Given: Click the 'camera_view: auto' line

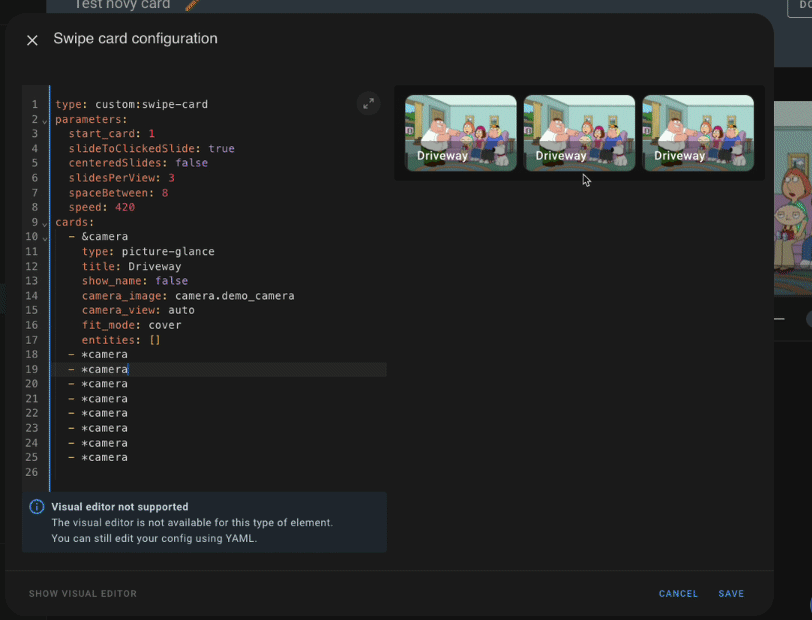Looking at the screenshot, I should pos(138,311).
